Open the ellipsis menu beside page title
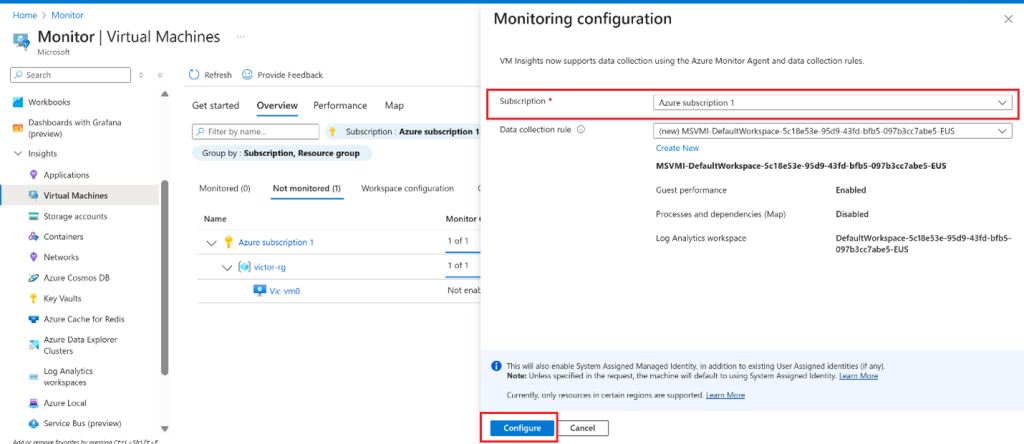 pyautogui.click(x=241, y=37)
